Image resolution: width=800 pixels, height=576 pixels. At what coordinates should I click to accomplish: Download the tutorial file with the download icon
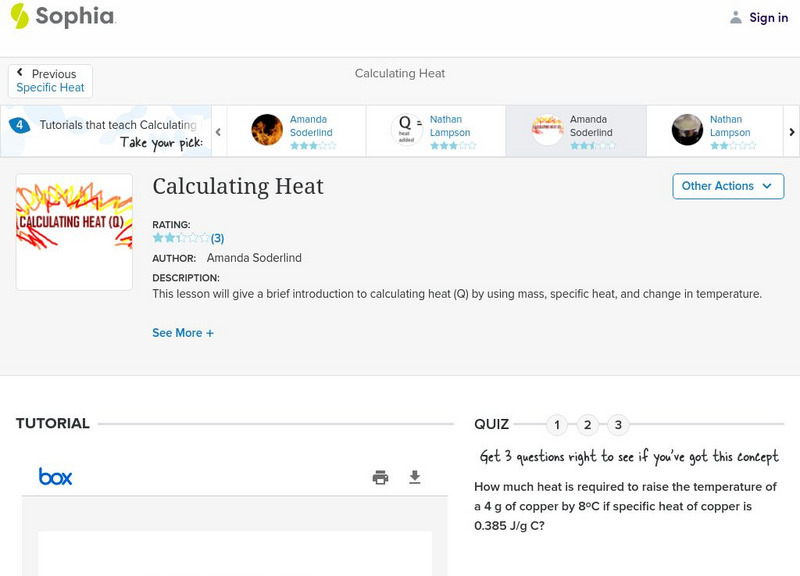[415, 477]
